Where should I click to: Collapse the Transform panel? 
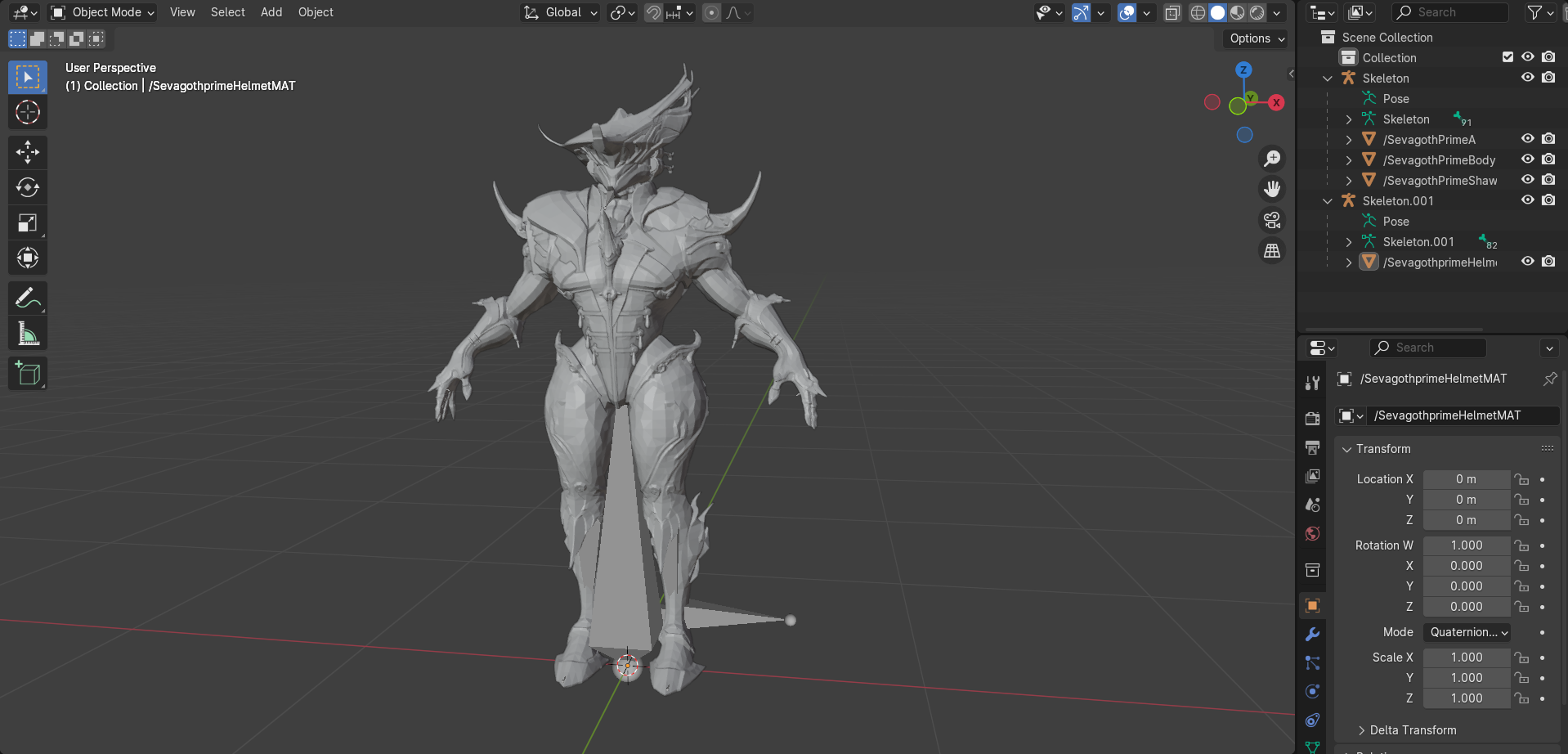[1346, 449]
